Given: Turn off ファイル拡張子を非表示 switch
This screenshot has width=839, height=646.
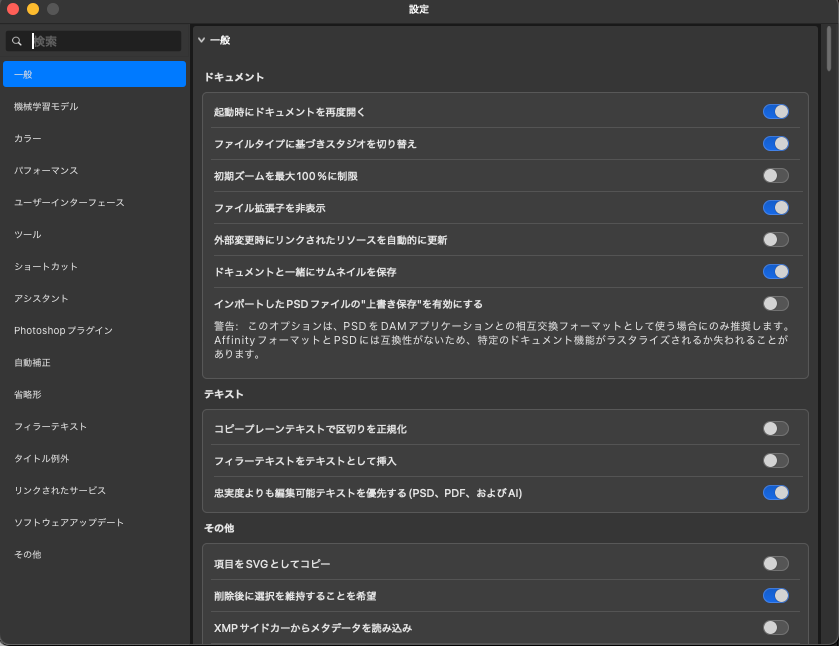Looking at the screenshot, I should point(775,207).
